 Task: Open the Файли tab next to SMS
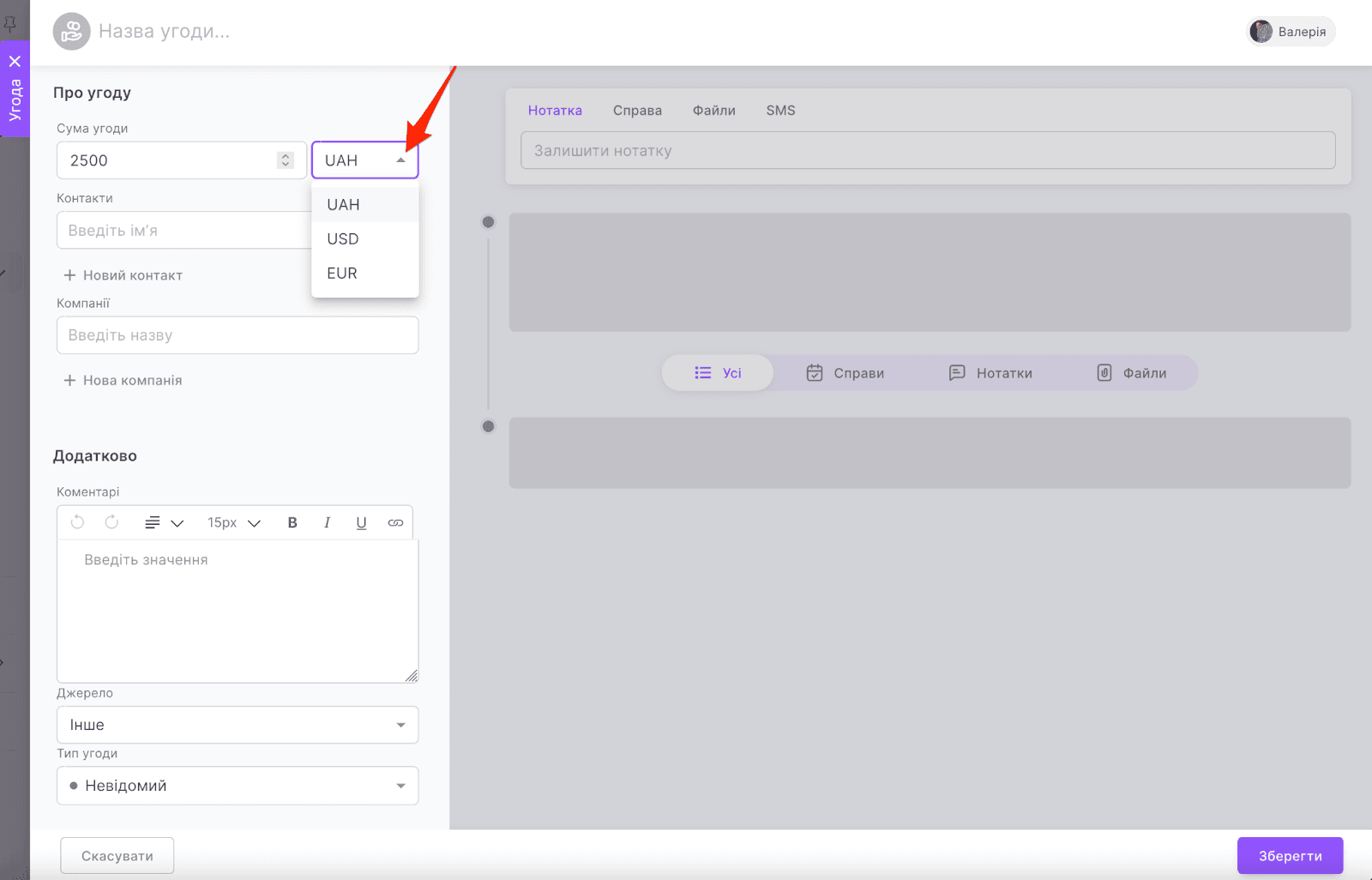pyautogui.click(x=714, y=111)
